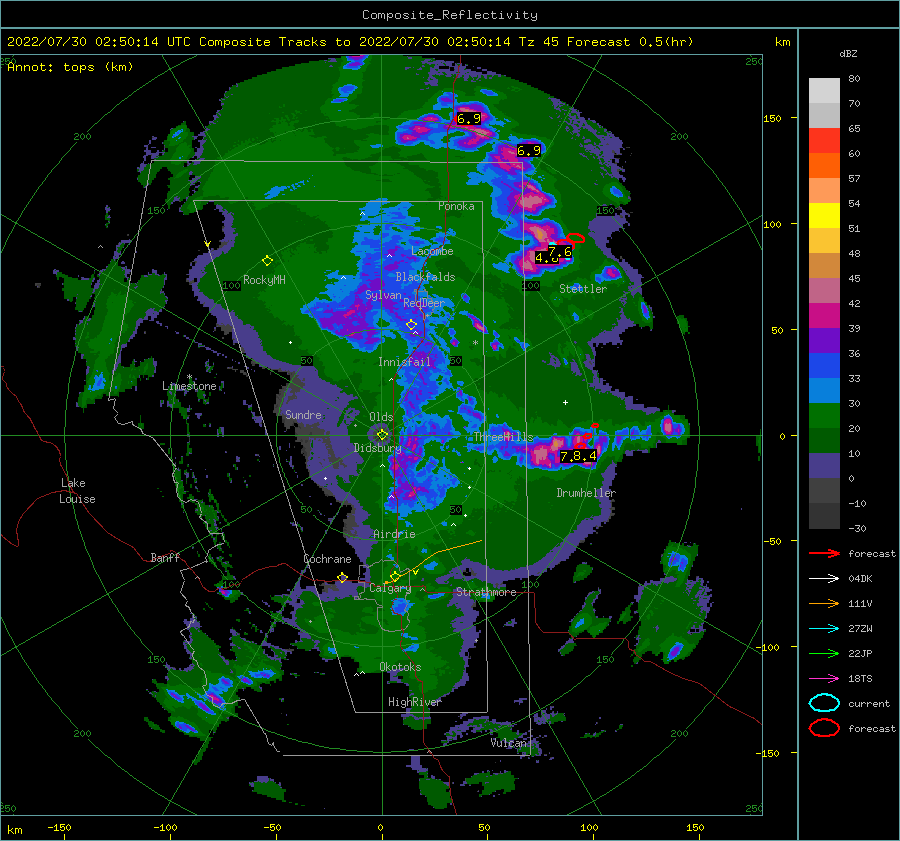Select the 'Banff' city label
Image resolution: width=900 pixels, height=841 pixels.
coord(165,557)
